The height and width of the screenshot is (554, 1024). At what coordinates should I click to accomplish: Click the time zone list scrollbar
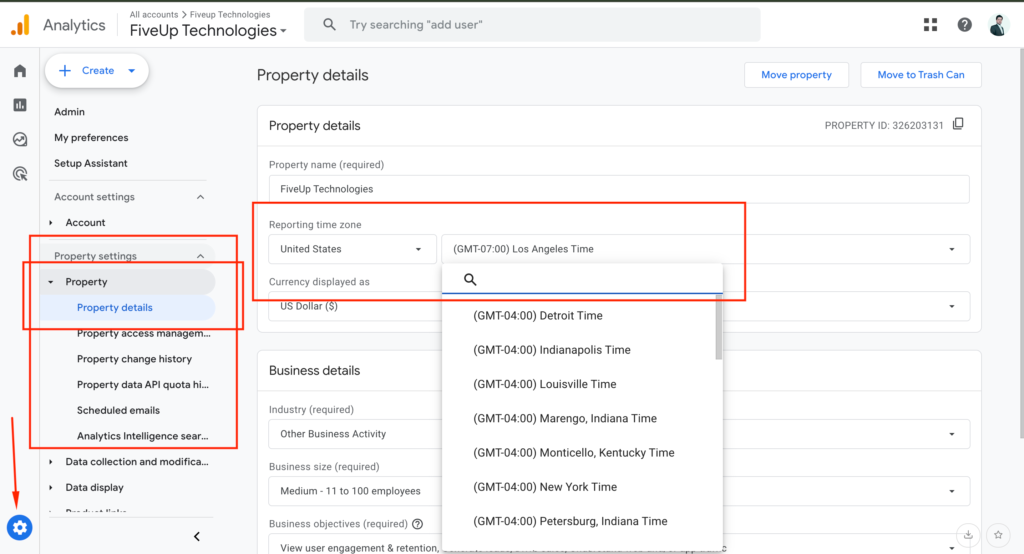718,327
